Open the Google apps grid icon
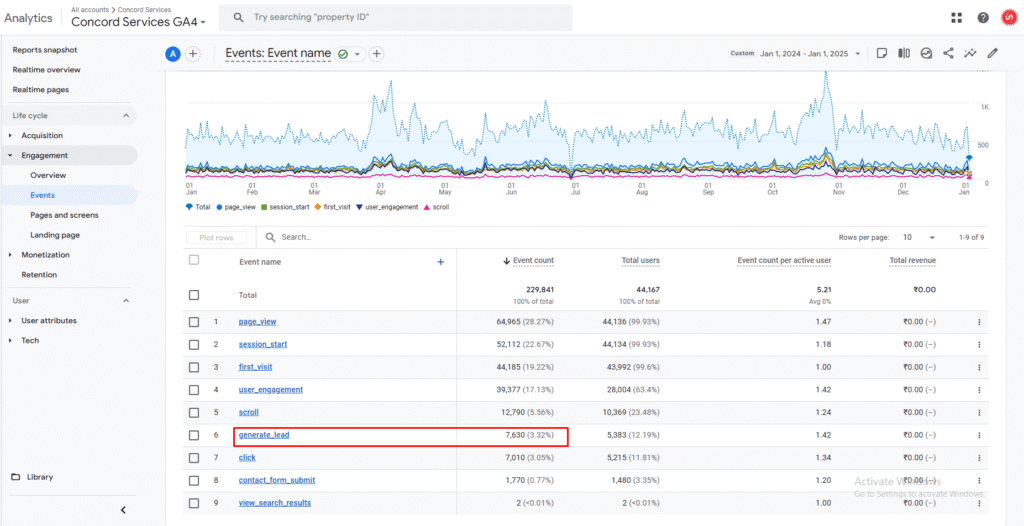The image size is (1024, 526). coord(957,18)
